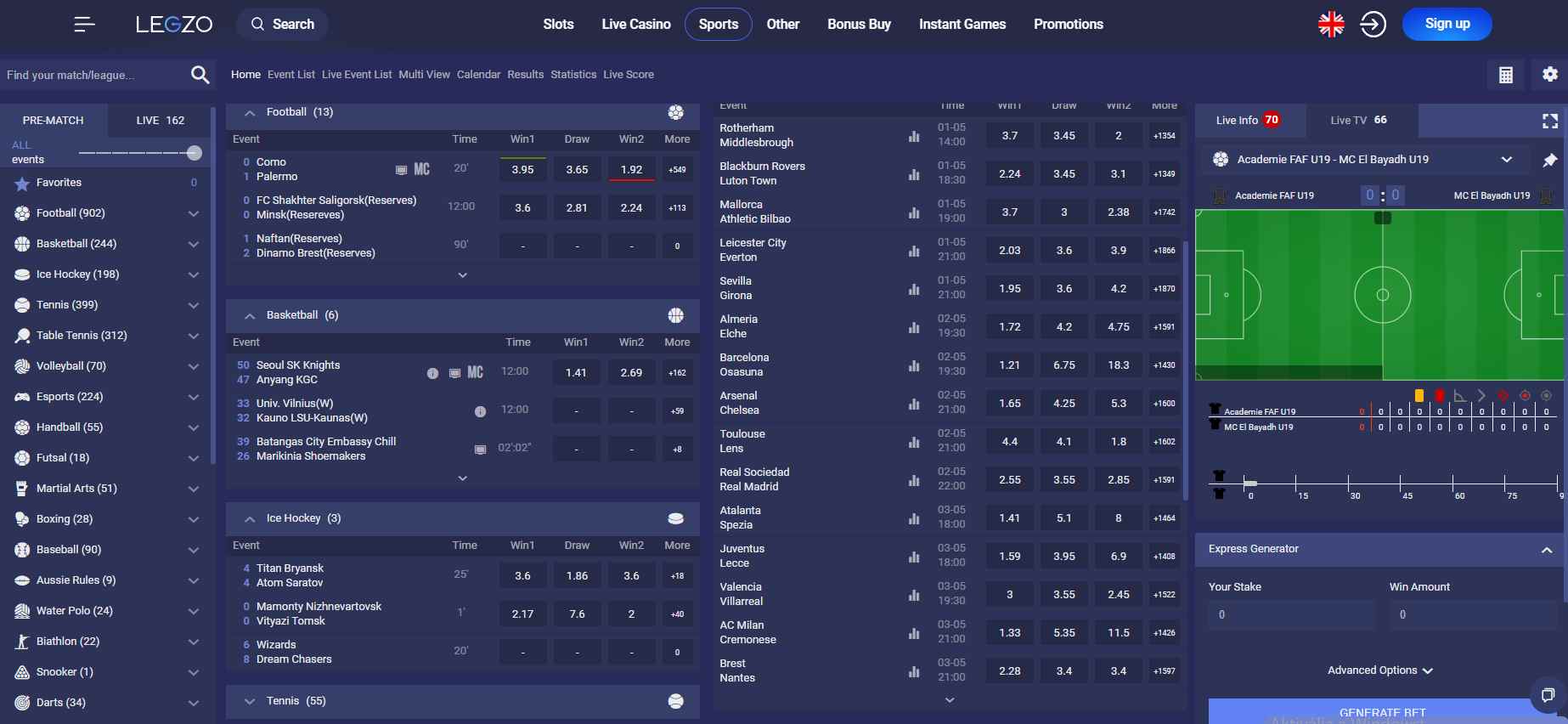1568x724 pixels.
Task: Click live stream icon for Como Palermo
Action: tap(402, 170)
